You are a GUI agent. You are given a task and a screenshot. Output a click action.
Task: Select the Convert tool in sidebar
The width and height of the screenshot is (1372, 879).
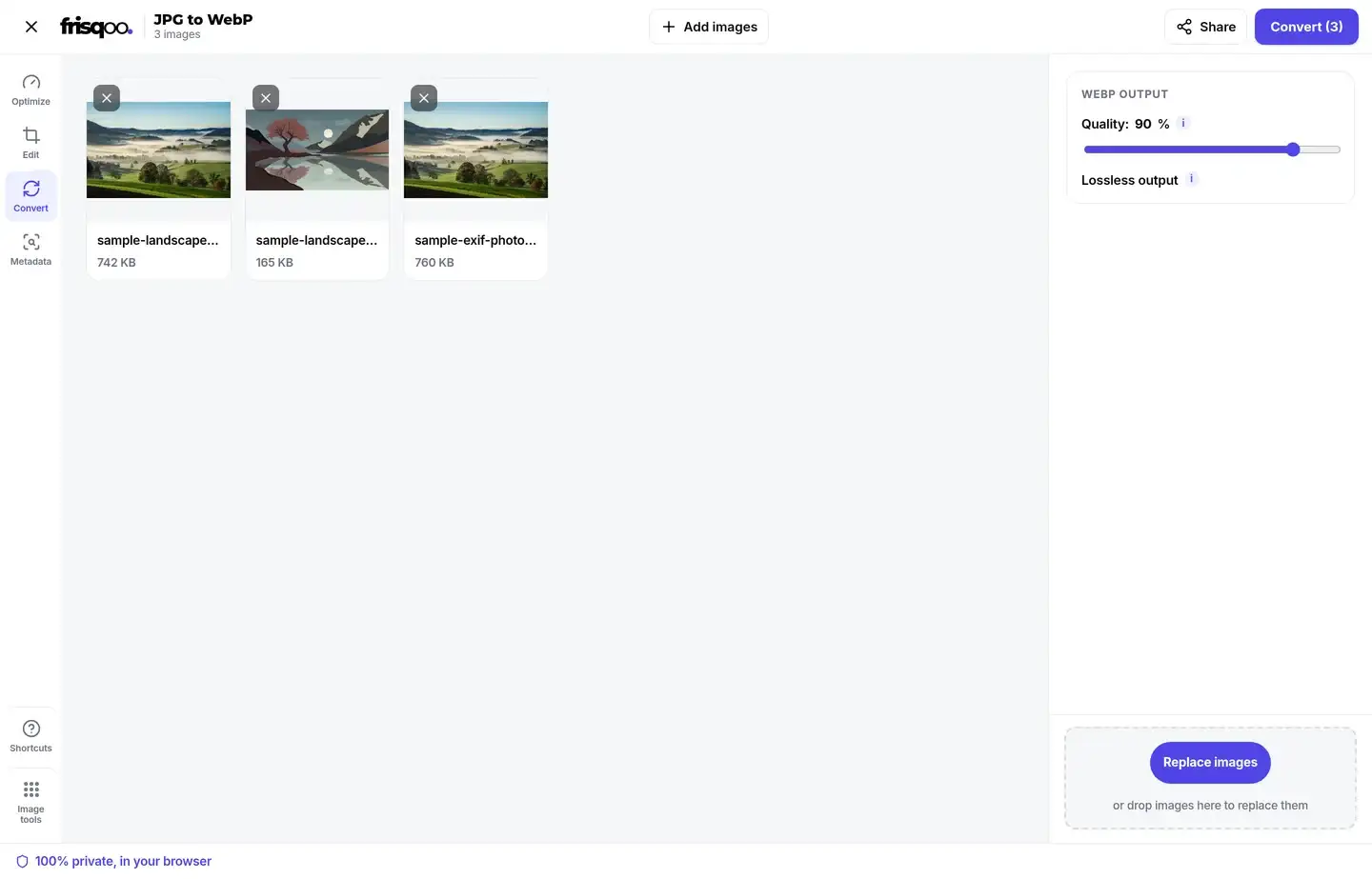tap(30, 196)
